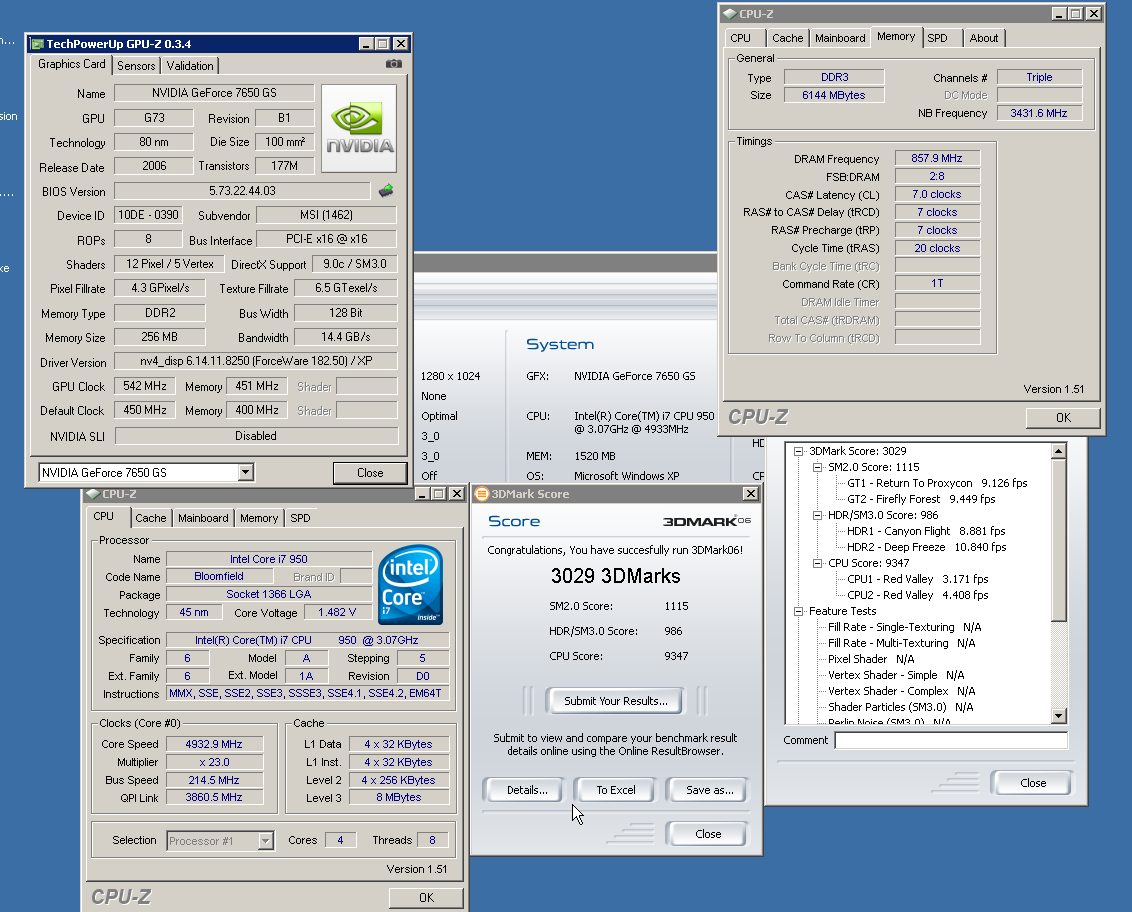The image size is (1132, 912).
Task: Click the BIOS Version value 5.73.22.44.03
Action: [242, 191]
